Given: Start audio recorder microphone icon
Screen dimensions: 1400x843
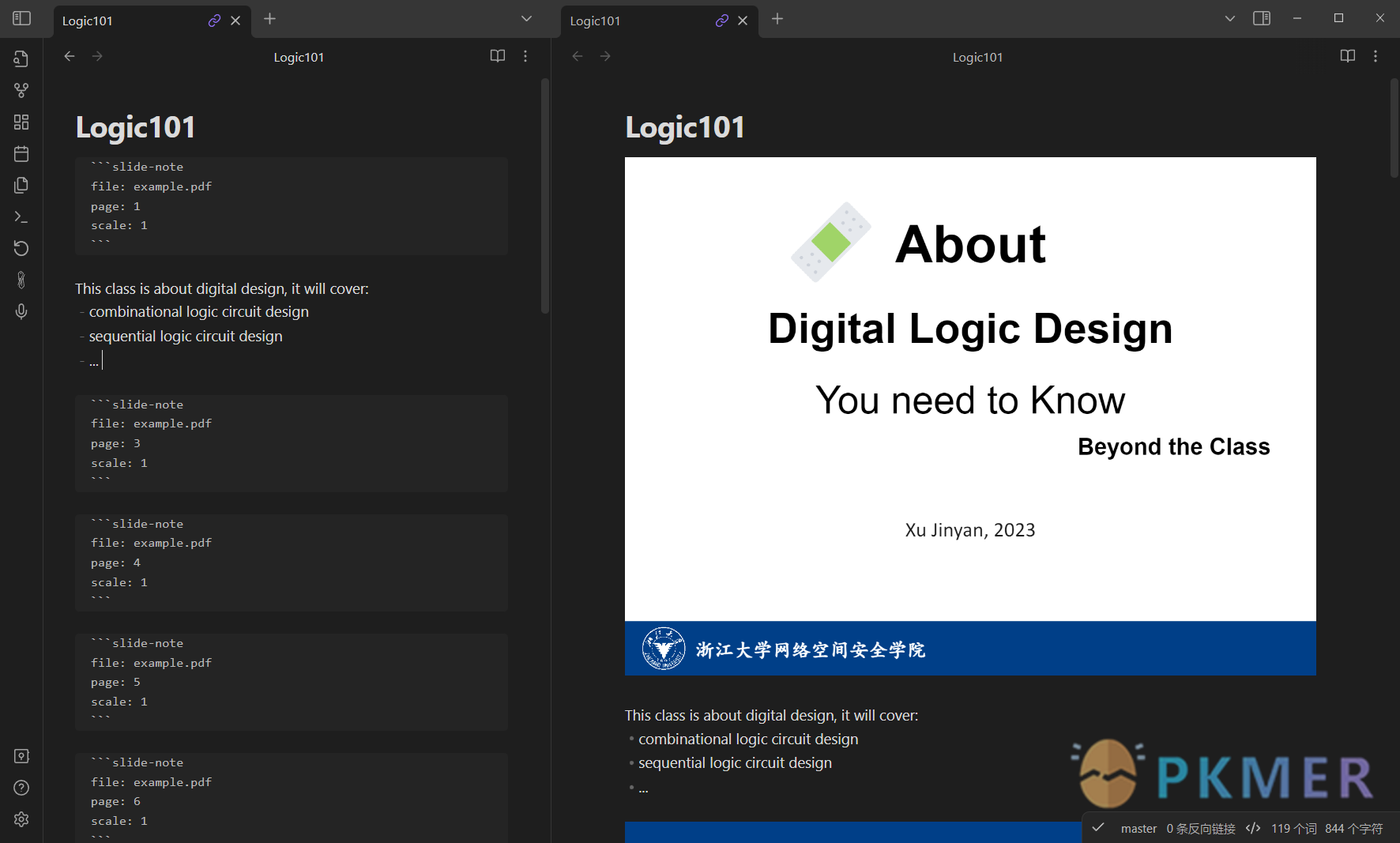Looking at the screenshot, I should 21,311.
